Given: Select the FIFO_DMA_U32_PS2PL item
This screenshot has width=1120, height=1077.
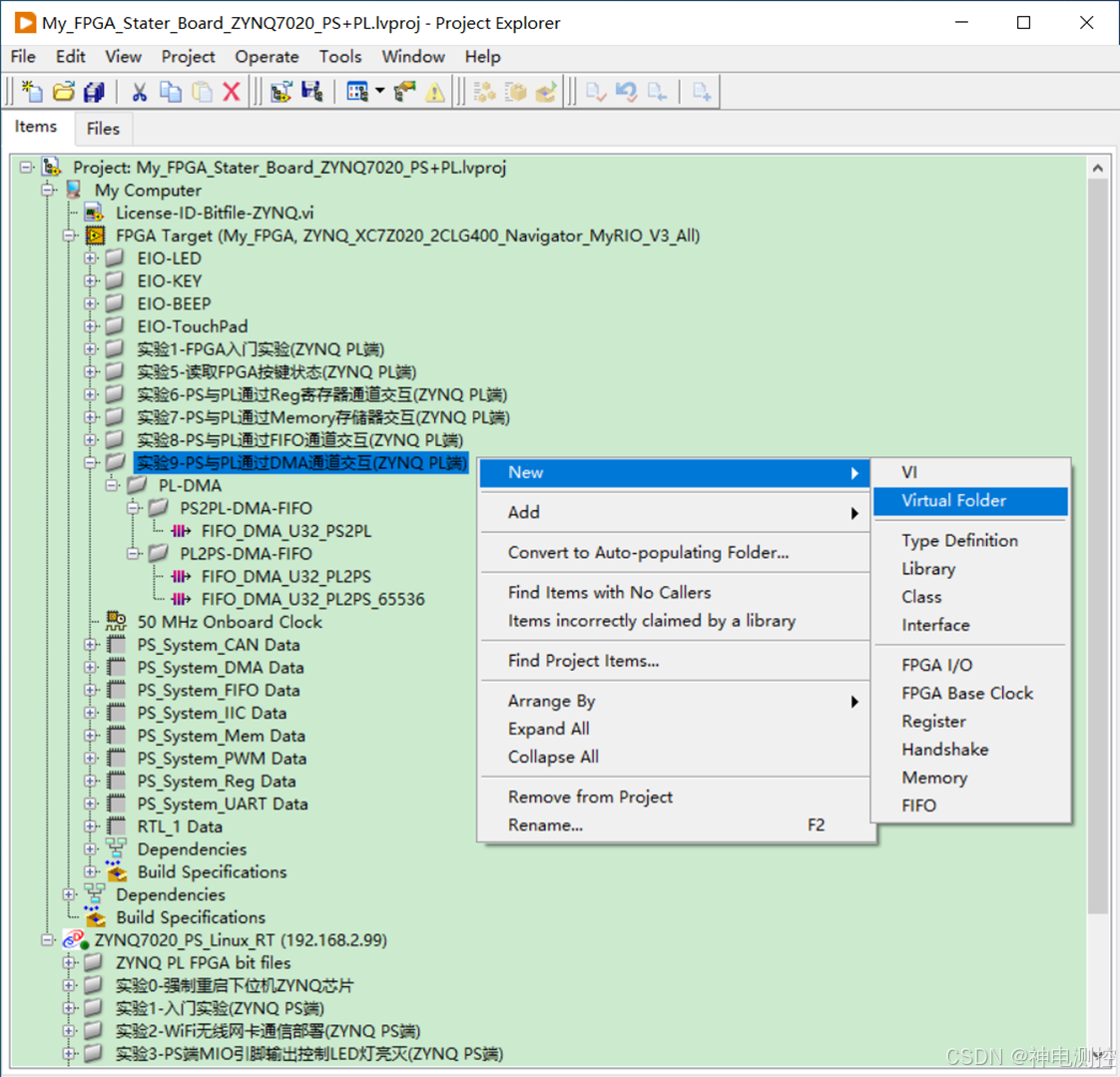Looking at the screenshot, I should pyautogui.click(x=285, y=531).
